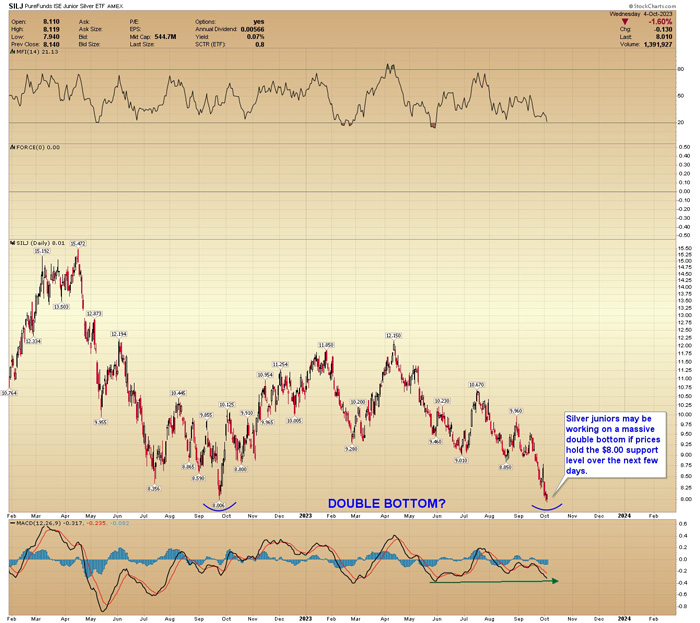Image resolution: width=700 pixels, height=623 pixels.
Task: Click the 2024 year label on price axis
Action: click(624, 516)
